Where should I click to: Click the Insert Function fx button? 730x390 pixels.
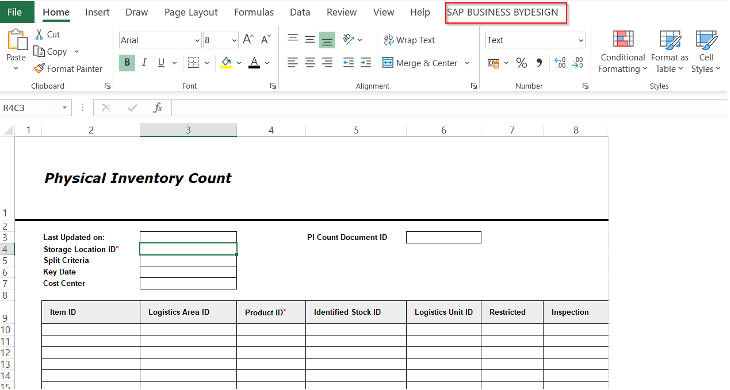pos(158,108)
